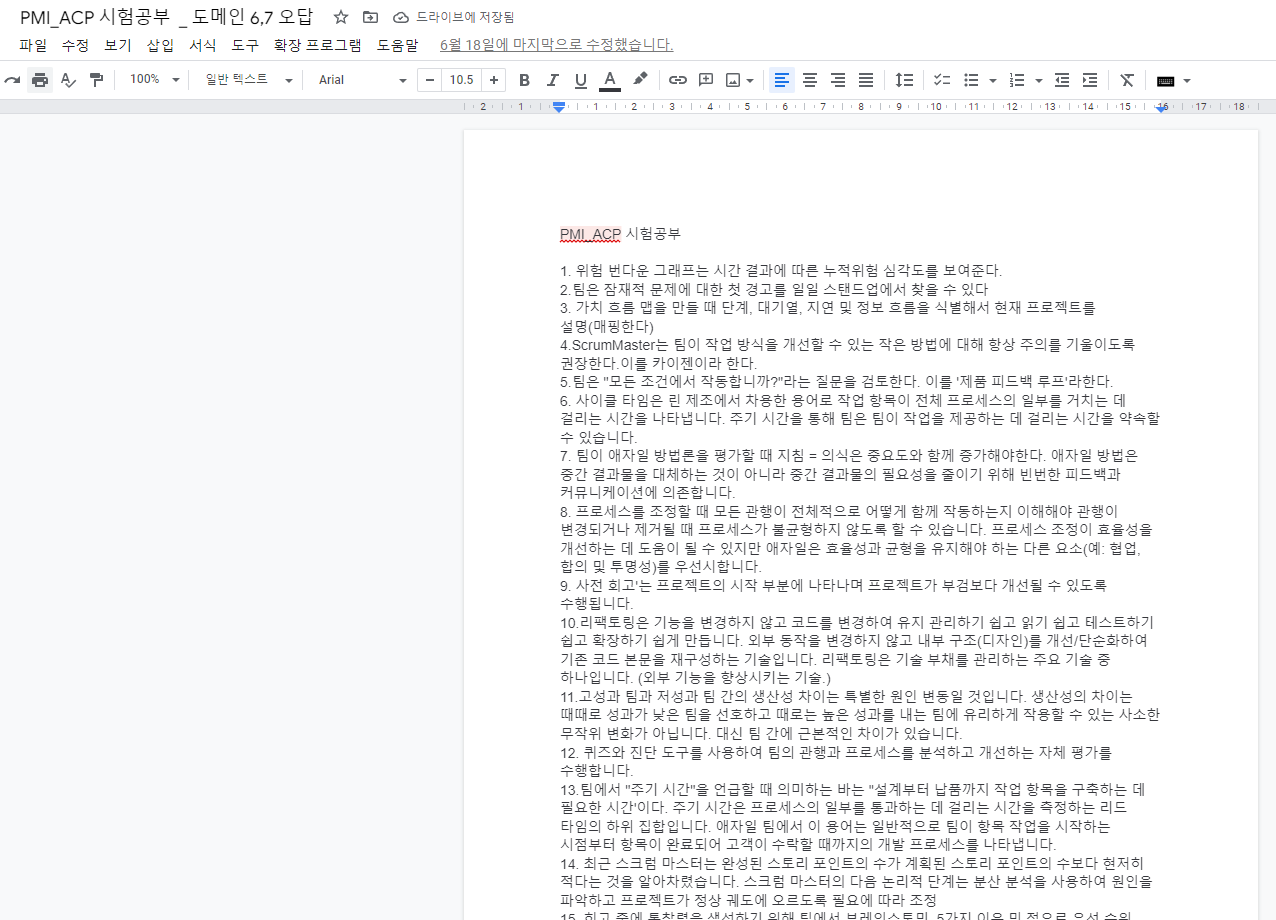Screen dimensions: 1276x920
Task: Open the 보기 menu
Action: (118, 45)
